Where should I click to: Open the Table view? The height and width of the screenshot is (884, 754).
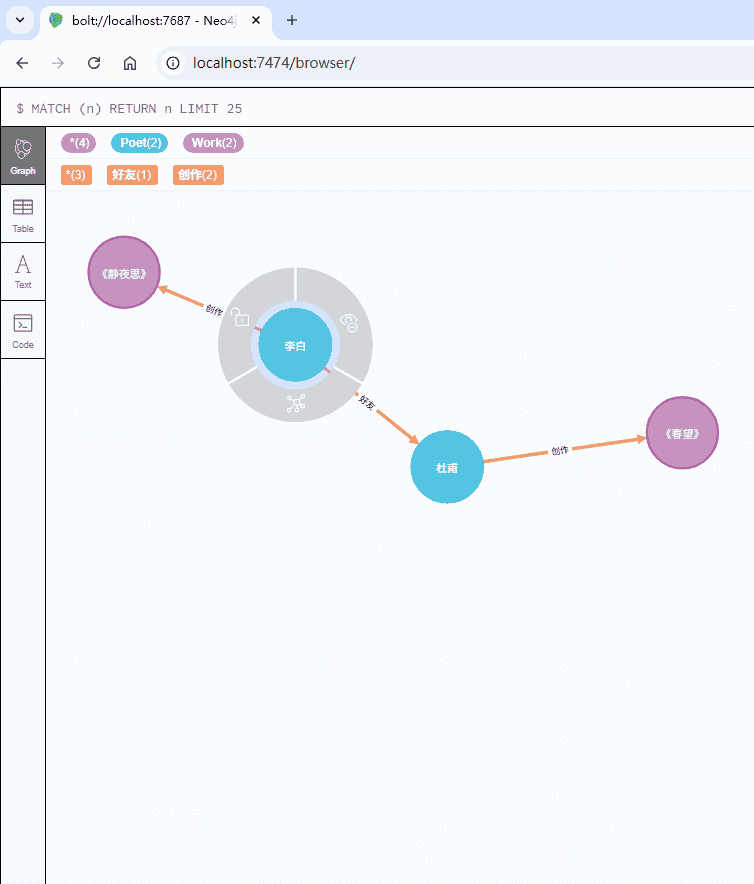[23, 214]
